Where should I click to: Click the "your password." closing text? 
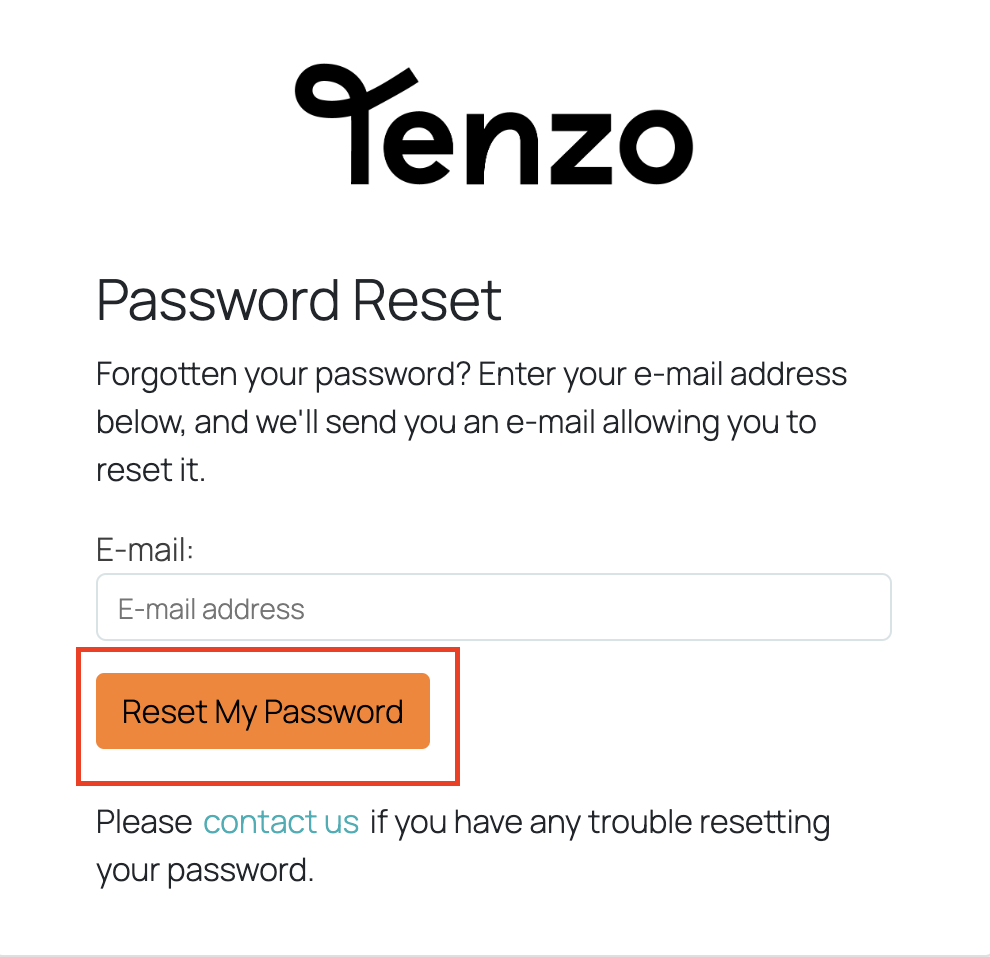[x=205, y=871]
